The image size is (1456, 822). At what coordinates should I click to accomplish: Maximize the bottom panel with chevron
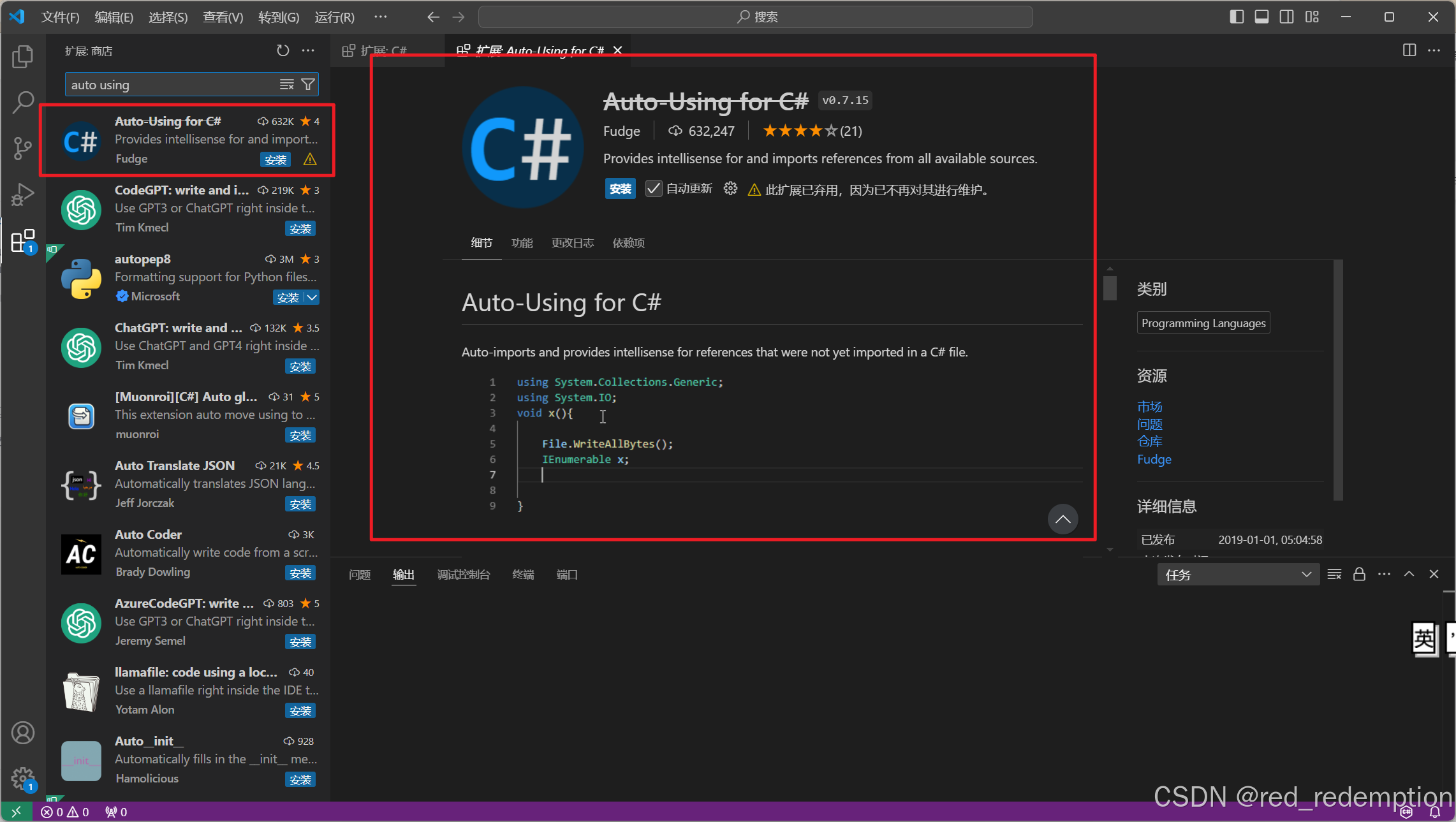tap(1409, 575)
